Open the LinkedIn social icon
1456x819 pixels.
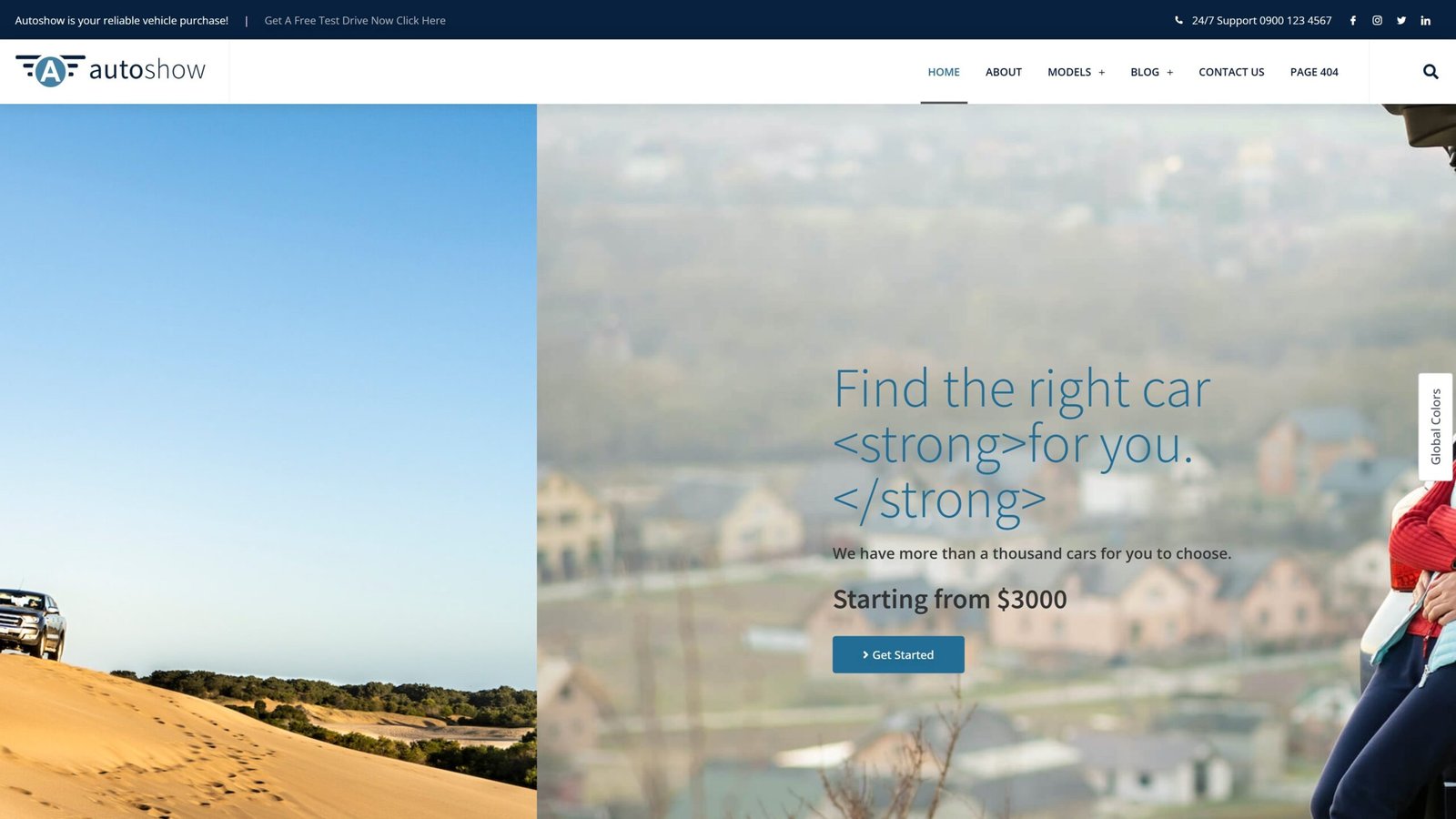click(1426, 20)
